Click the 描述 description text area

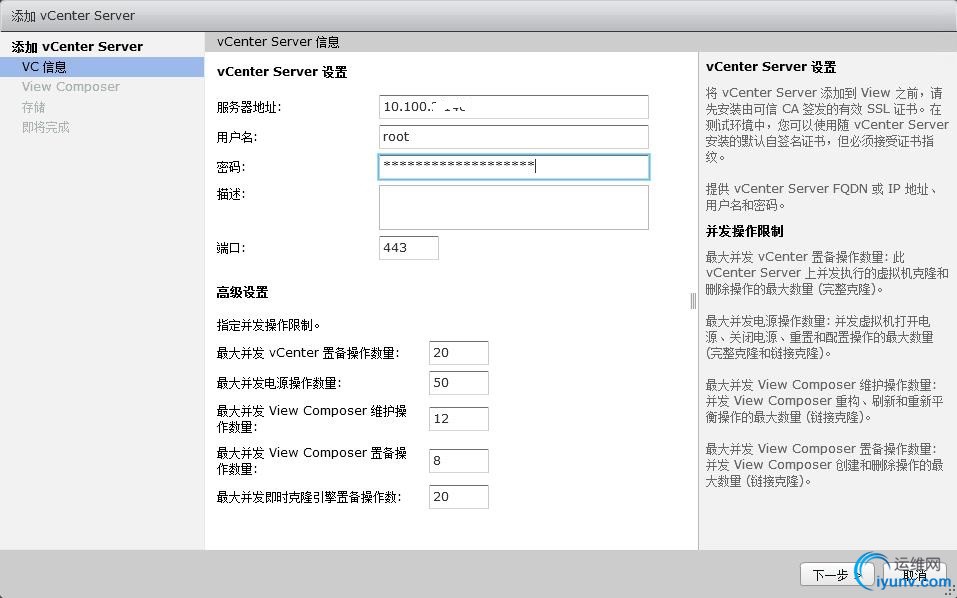click(513, 207)
